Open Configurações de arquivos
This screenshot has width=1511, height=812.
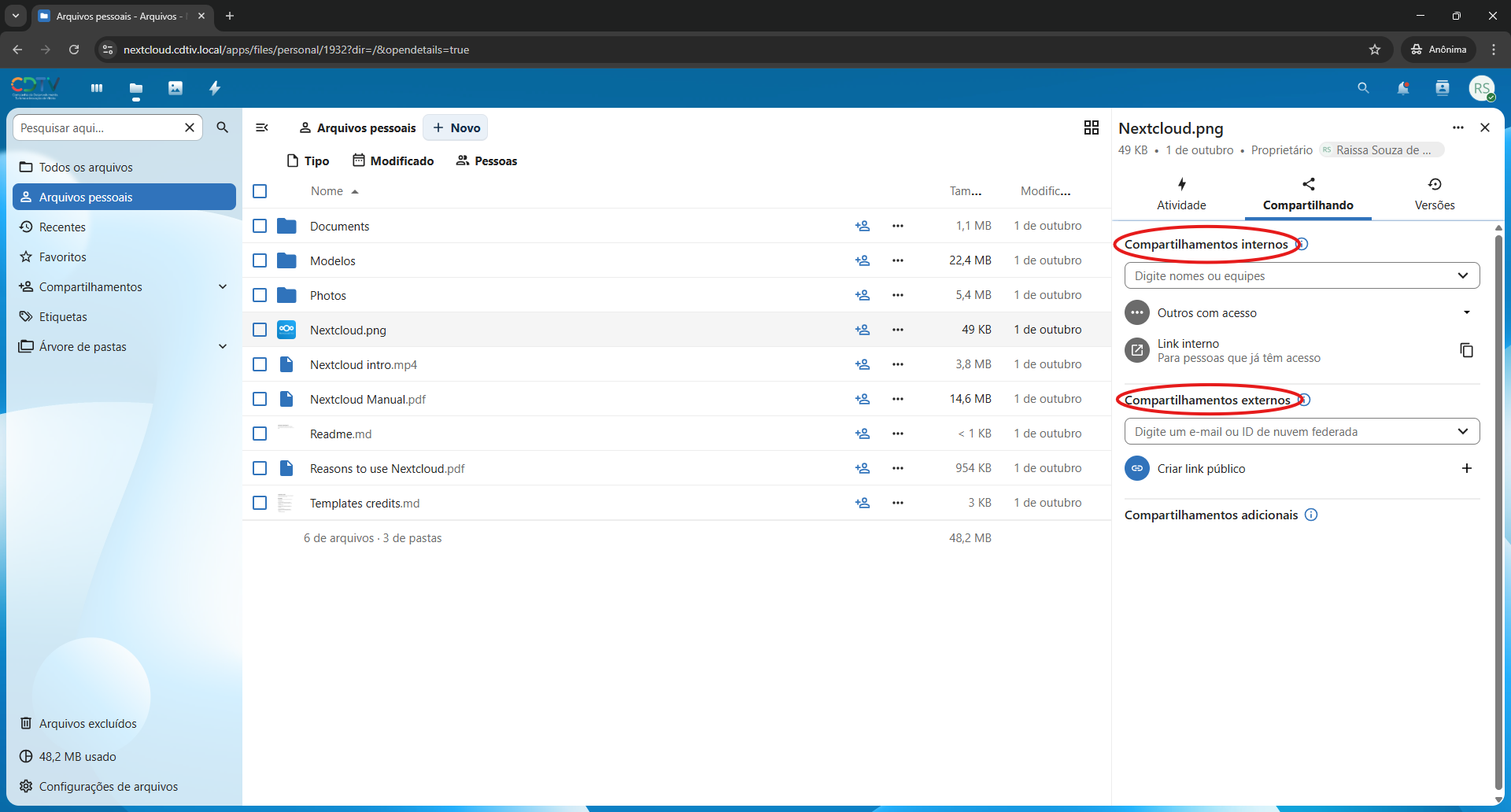108,786
